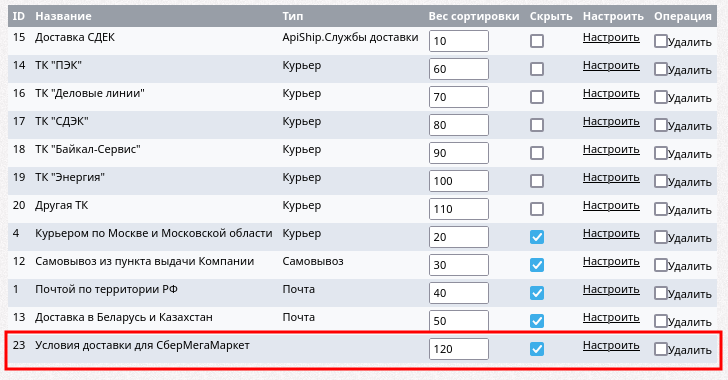Open Настроить link for ТК "Энергия"
The image size is (728, 380).
point(611,177)
